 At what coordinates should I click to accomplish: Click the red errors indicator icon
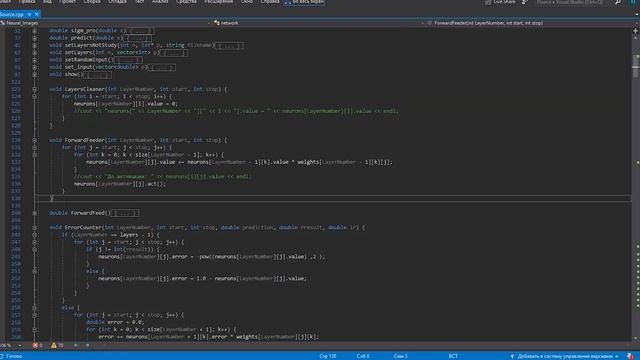(36, 345)
